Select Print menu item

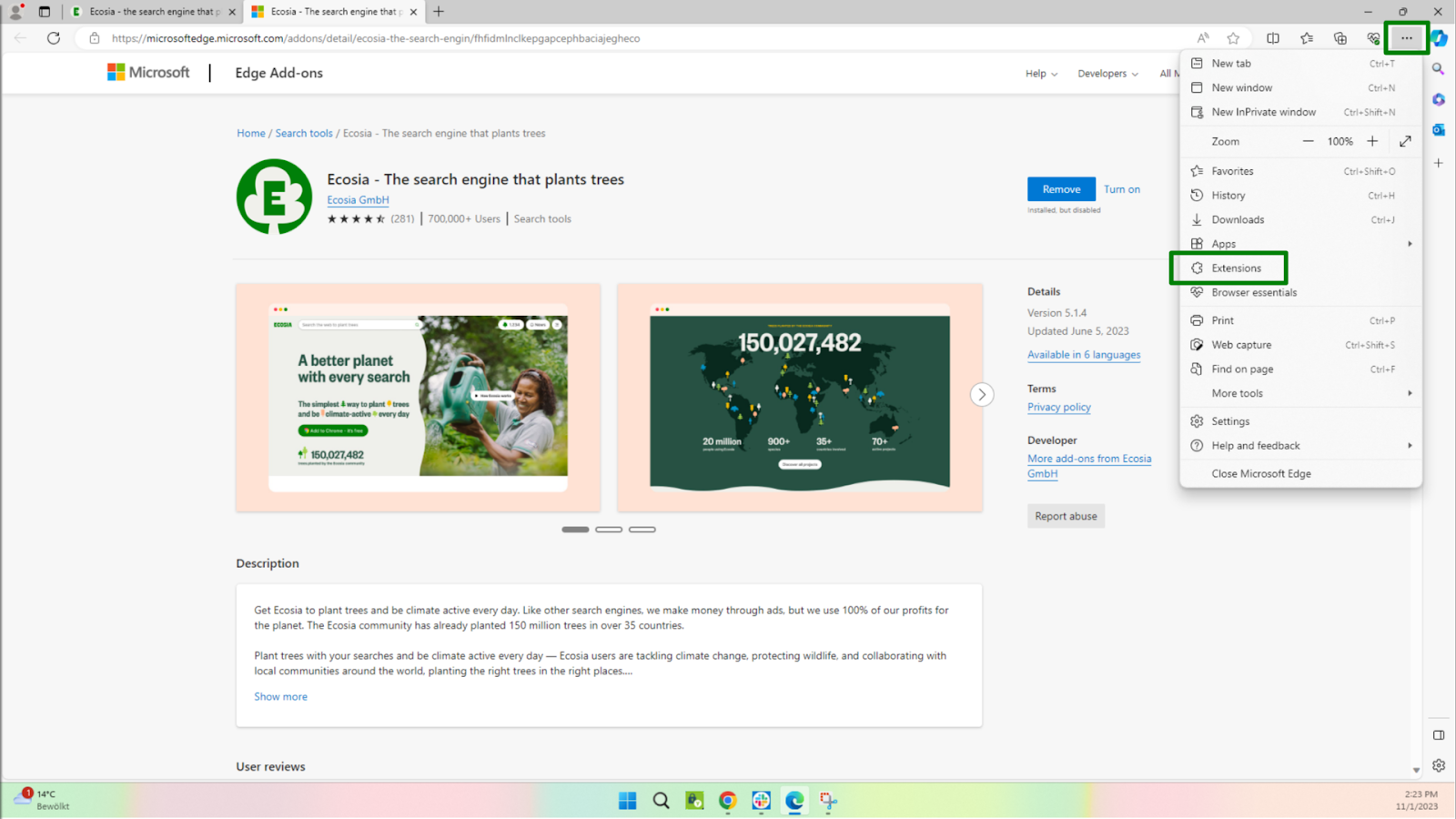coord(1300,320)
